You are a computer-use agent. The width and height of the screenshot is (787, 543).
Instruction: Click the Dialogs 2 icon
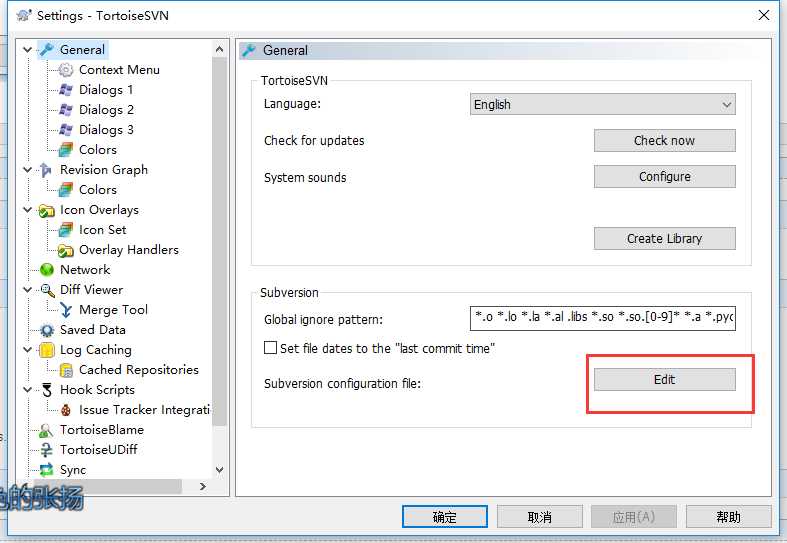click(66, 110)
